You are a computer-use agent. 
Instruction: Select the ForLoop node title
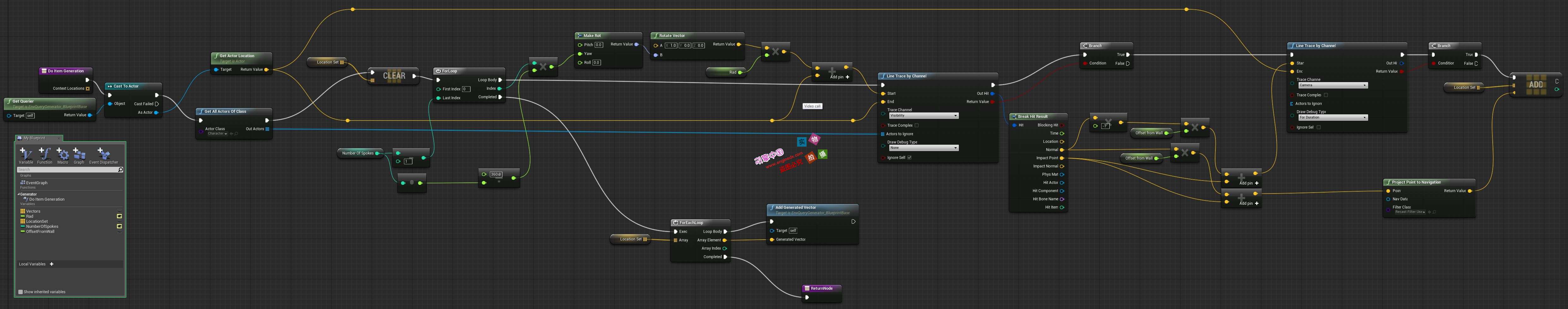click(449, 71)
